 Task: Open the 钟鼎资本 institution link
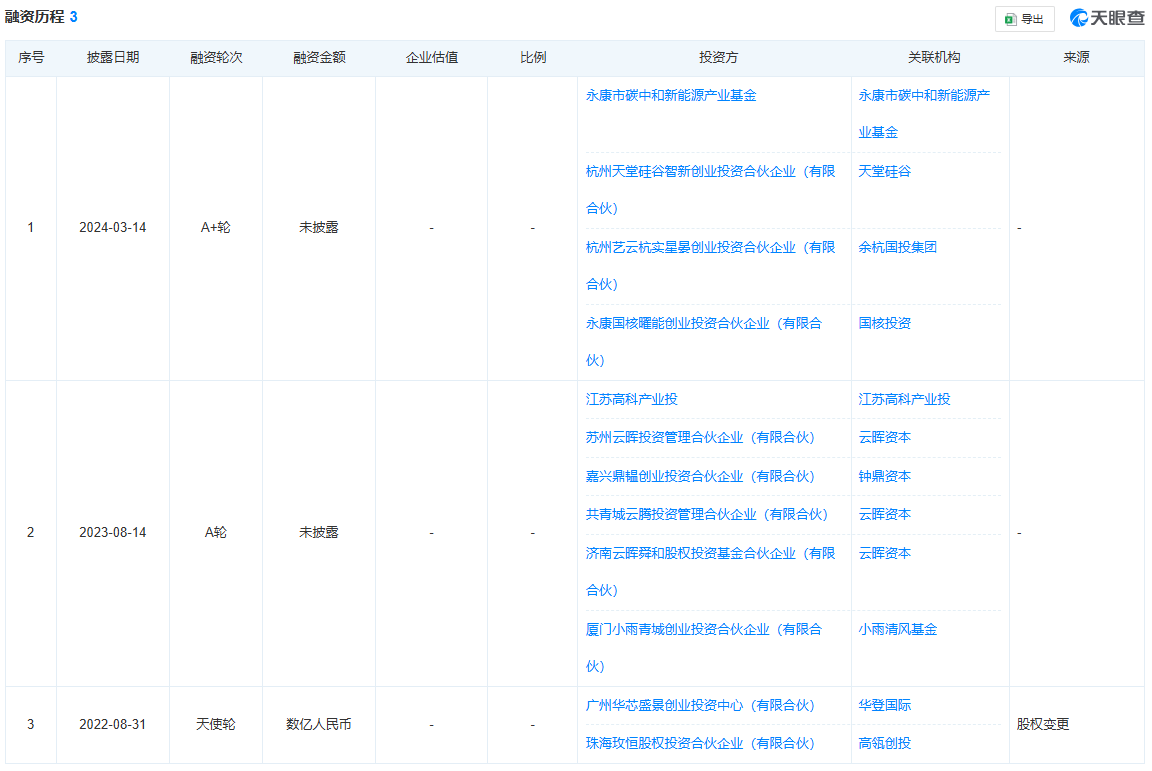point(885,476)
